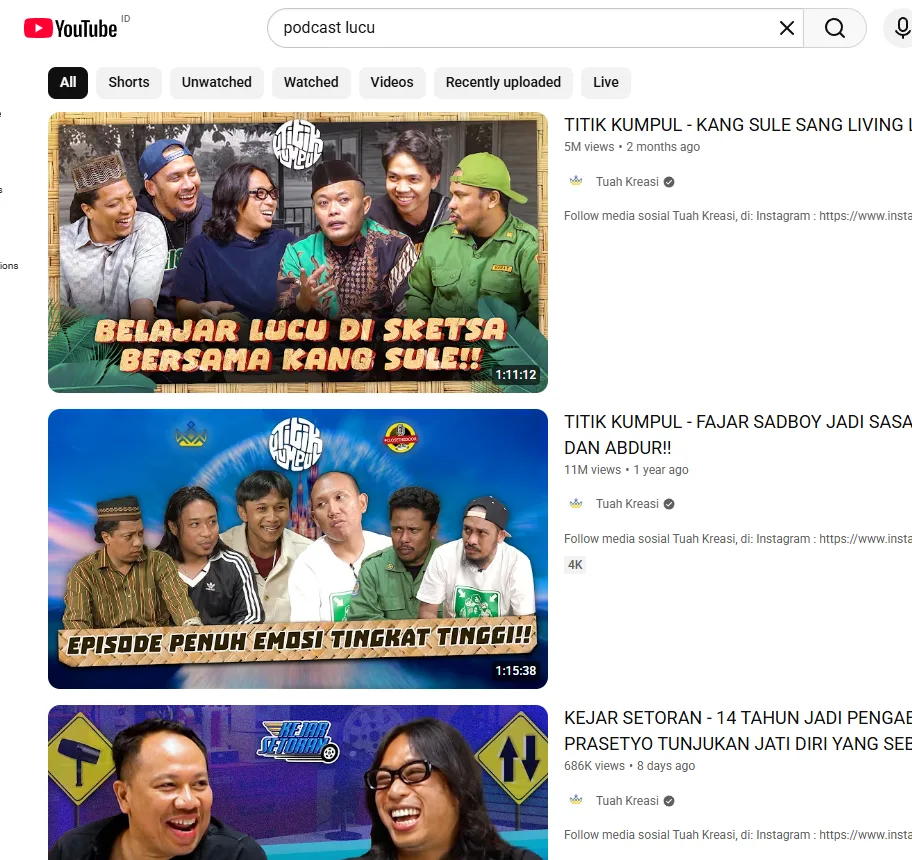Click verified badge beside Tuah Kreasi, Fajar Sadboy video
Screen dimensions: 912x860
[x=669, y=504]
